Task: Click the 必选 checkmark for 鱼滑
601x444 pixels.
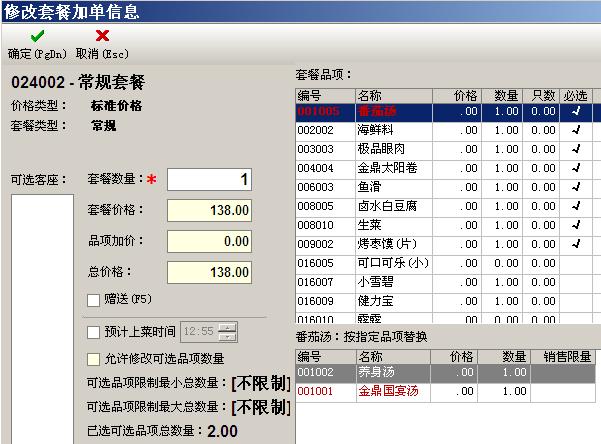Action: 575,187
